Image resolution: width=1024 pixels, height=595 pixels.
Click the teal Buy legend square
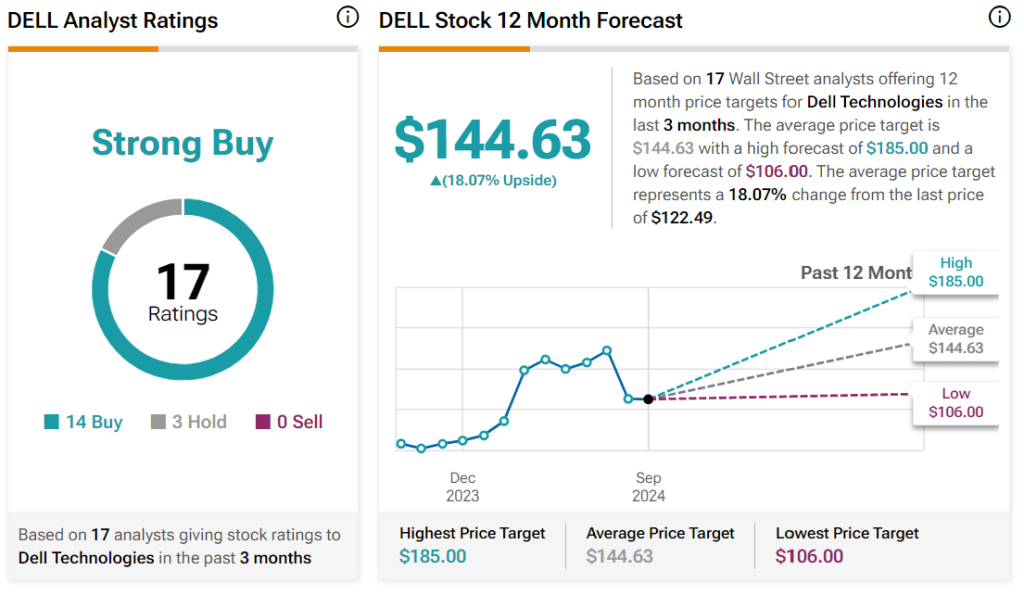(52, 422)
